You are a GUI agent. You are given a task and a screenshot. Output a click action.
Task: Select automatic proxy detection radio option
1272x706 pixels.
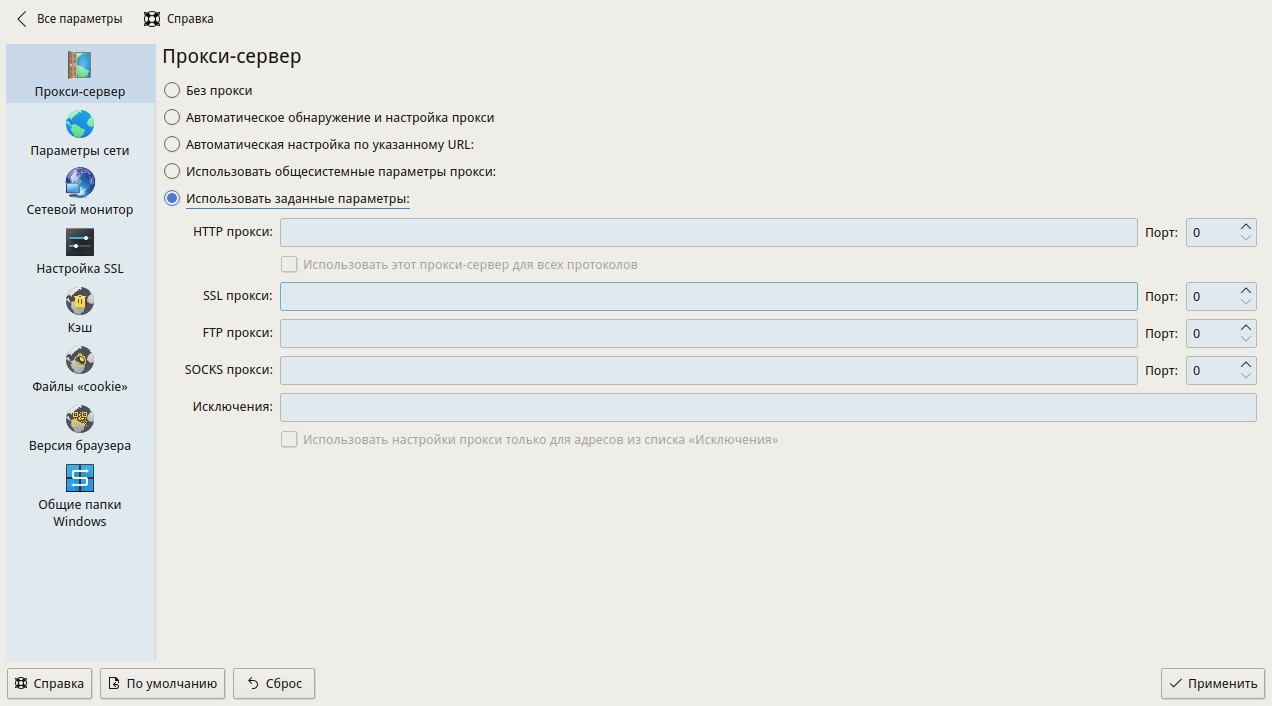pyautogui.click(x=172, y=117)
